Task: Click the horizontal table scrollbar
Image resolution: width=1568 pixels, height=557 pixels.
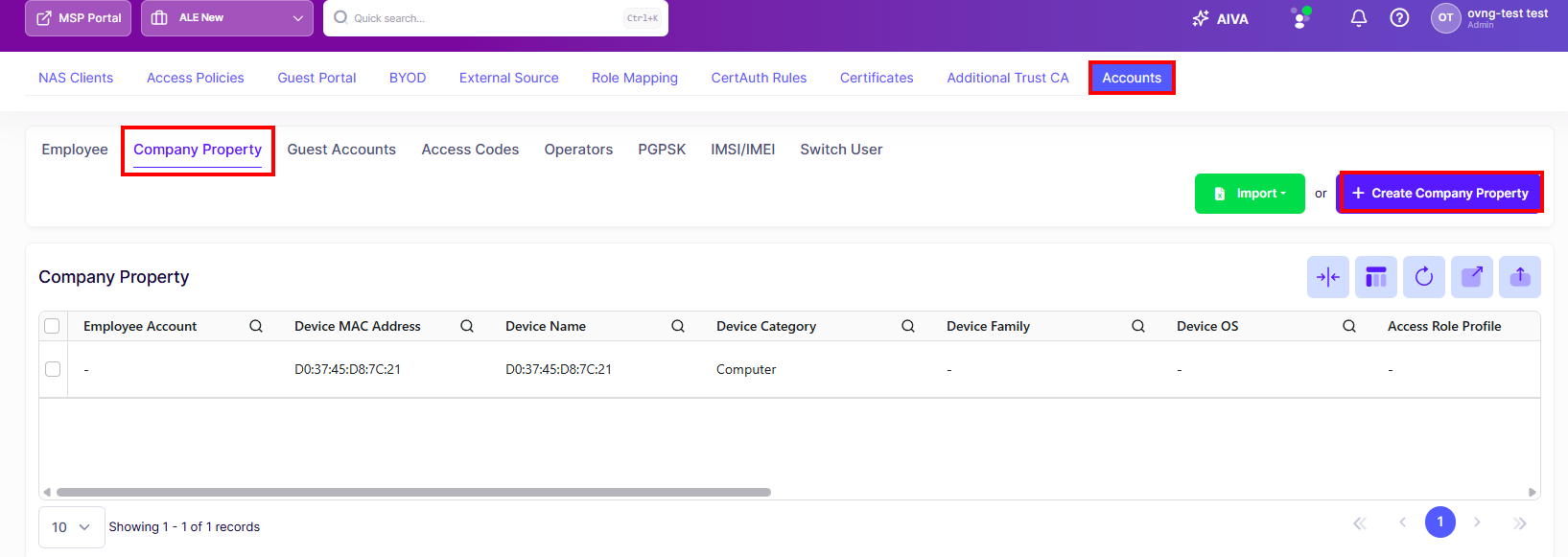Action: pyautogui.click(x=413, y=492)
